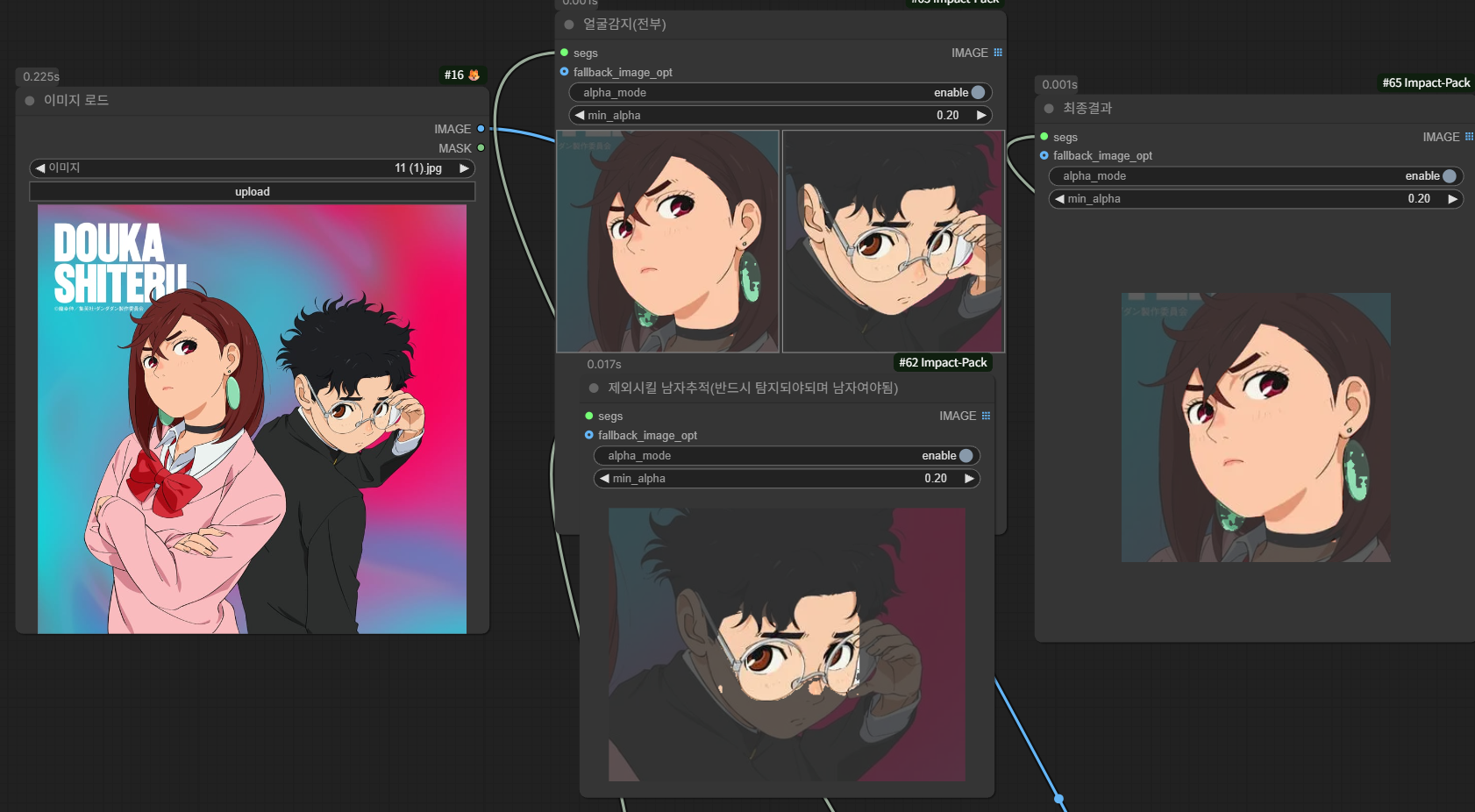The image size is (1475, 812).
Task: Click the IMAGE grid output of 얼굴감지(전부)
Action: (x=998, y=53)
